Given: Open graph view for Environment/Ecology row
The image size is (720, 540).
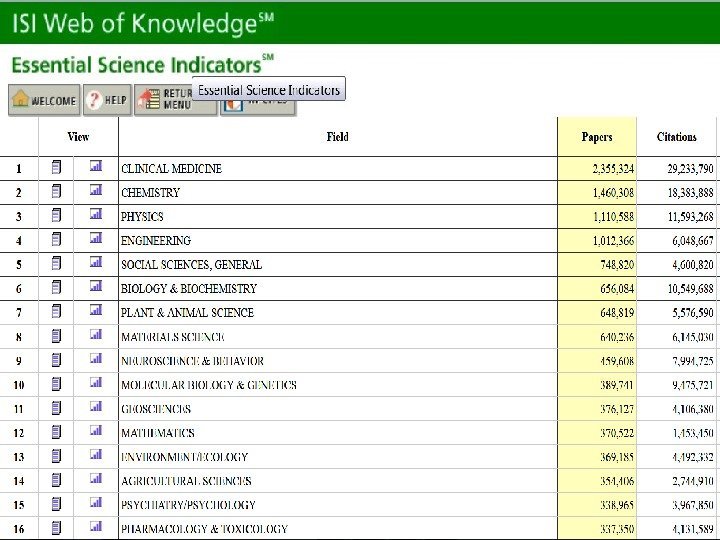Looking at the screenshot, I should (x=96, y=454).
